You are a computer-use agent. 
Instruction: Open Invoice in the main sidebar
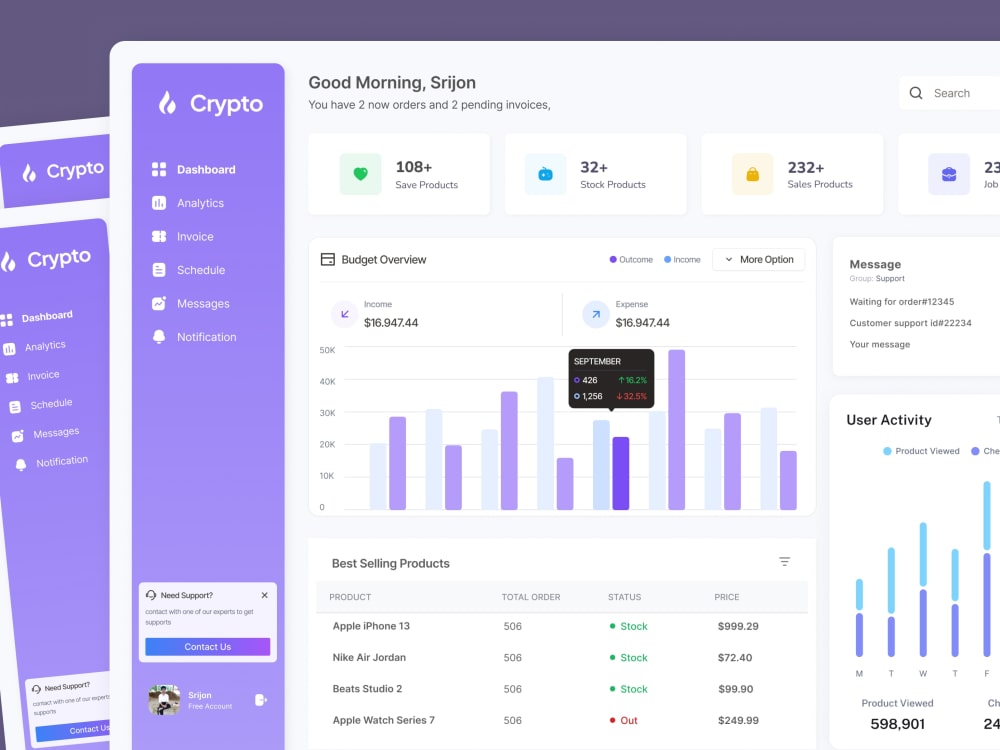pyautogui.click(x=195, y=237)
